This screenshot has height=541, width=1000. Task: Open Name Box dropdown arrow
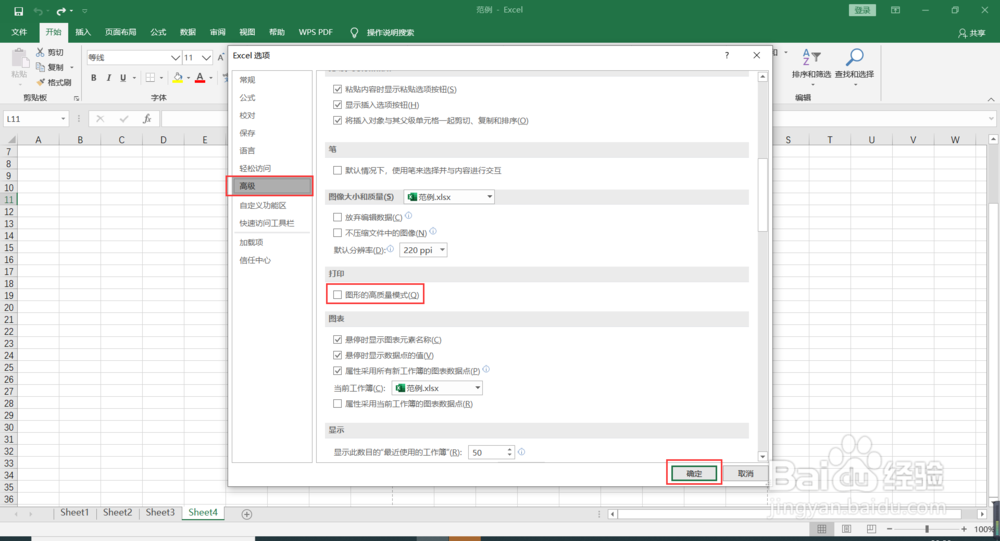[x=63, y=119]
